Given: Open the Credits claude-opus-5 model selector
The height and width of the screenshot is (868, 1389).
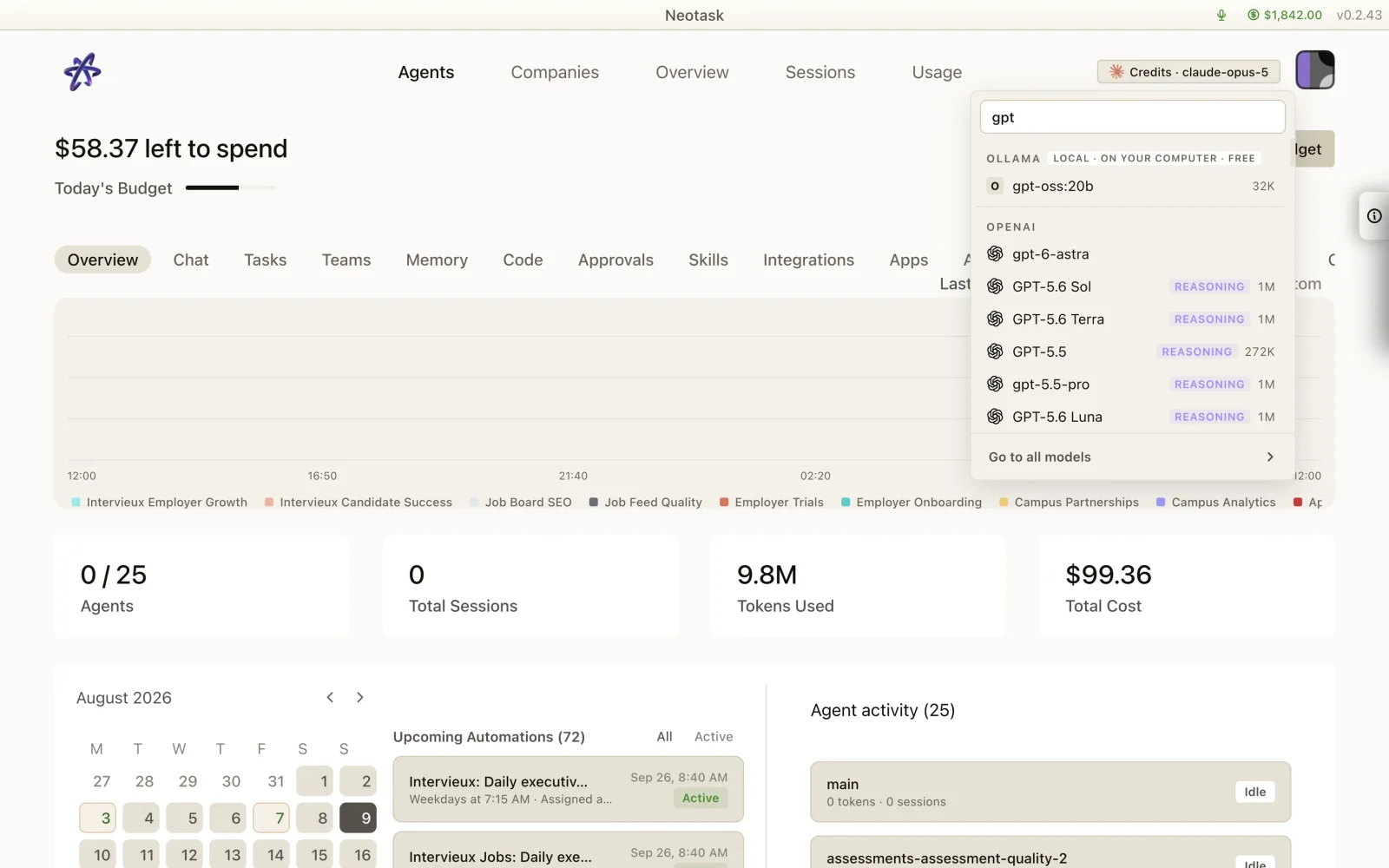Looking at the screenshot, I should 1188,72.
